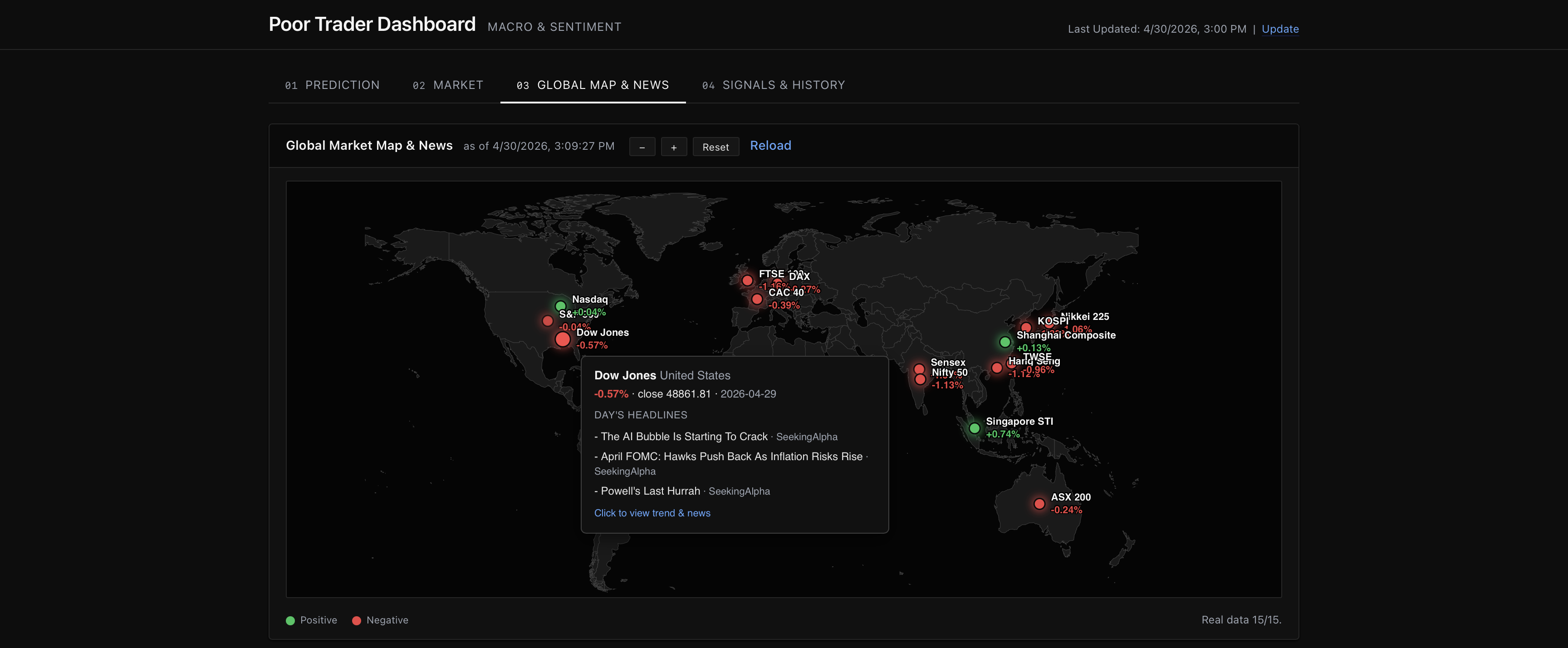Viewport: 1568px width, 648px height.
Task: Select the green Nasdaq map marker
Action: [561, 306]
